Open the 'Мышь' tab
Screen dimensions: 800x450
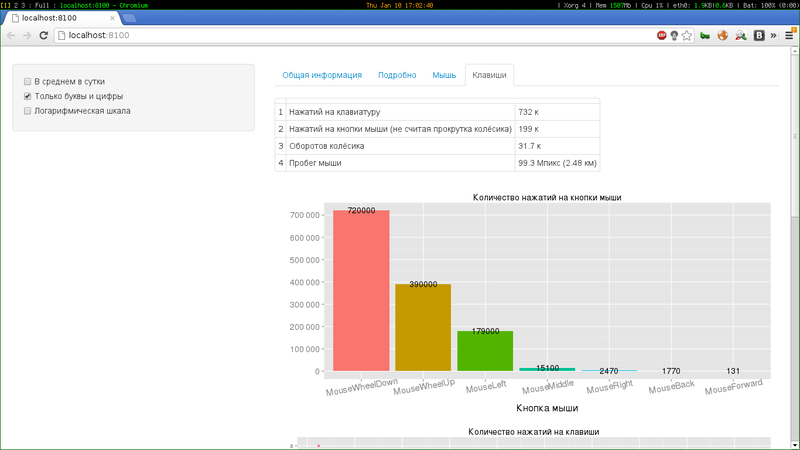444,75
